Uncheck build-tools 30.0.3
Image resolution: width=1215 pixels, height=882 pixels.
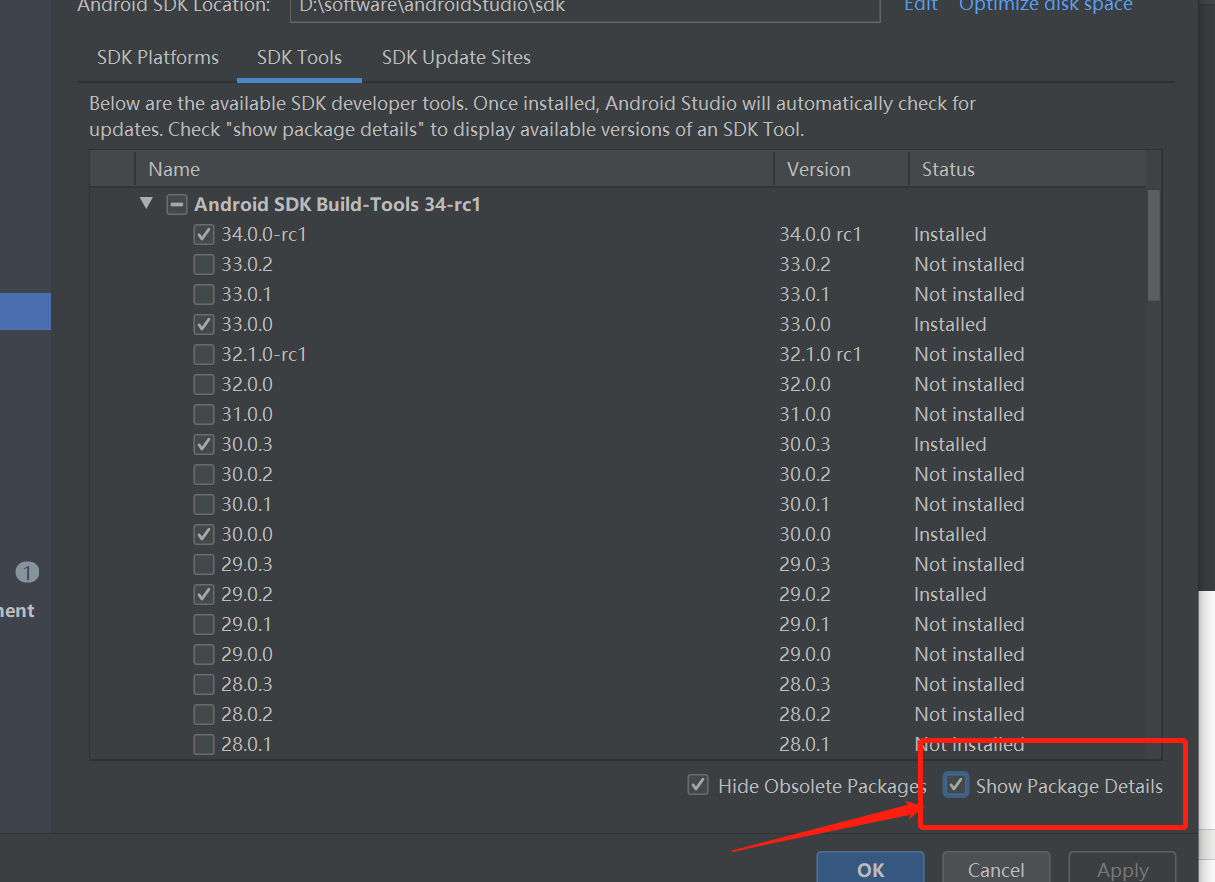coord(204,444)
